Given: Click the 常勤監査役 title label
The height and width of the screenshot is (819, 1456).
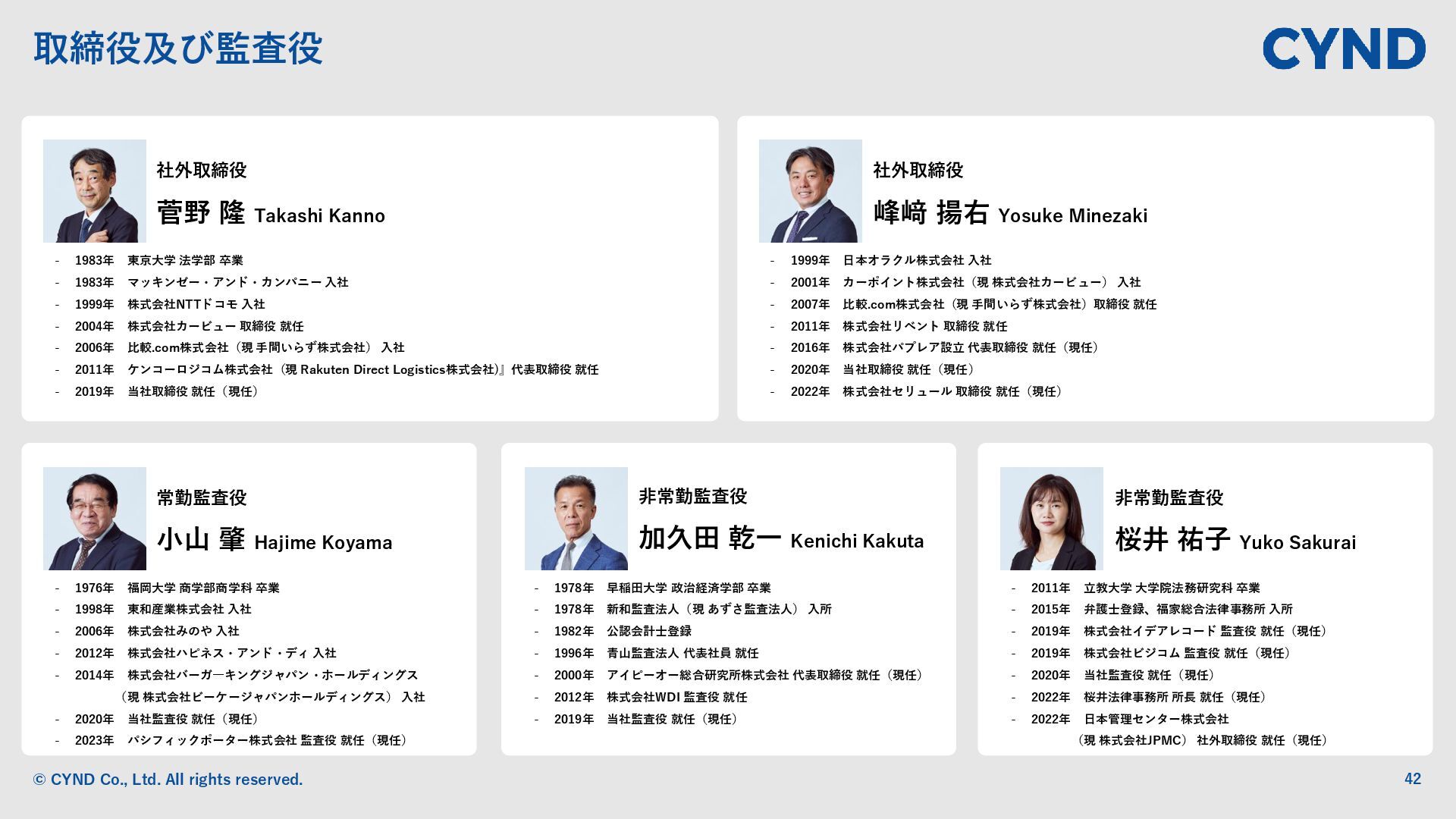Looking at the screenshot, I should pyautogui.click(x=202, y=497).
